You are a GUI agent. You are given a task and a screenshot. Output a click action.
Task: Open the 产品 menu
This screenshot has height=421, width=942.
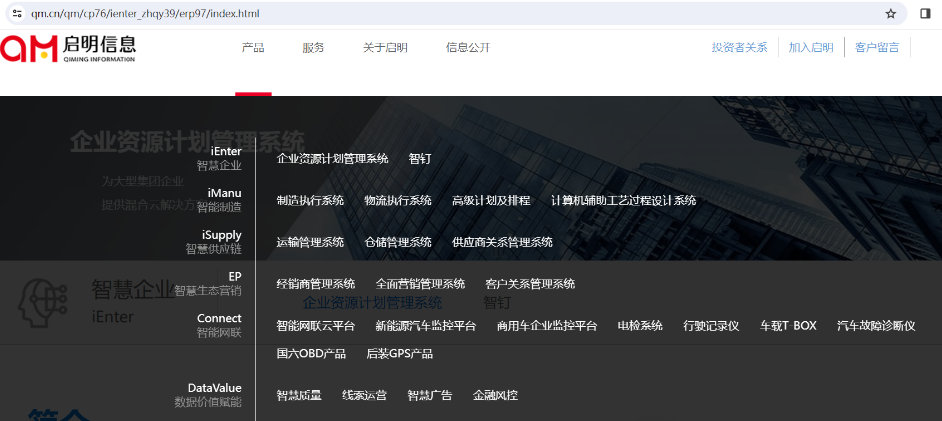tap(253, 48)
